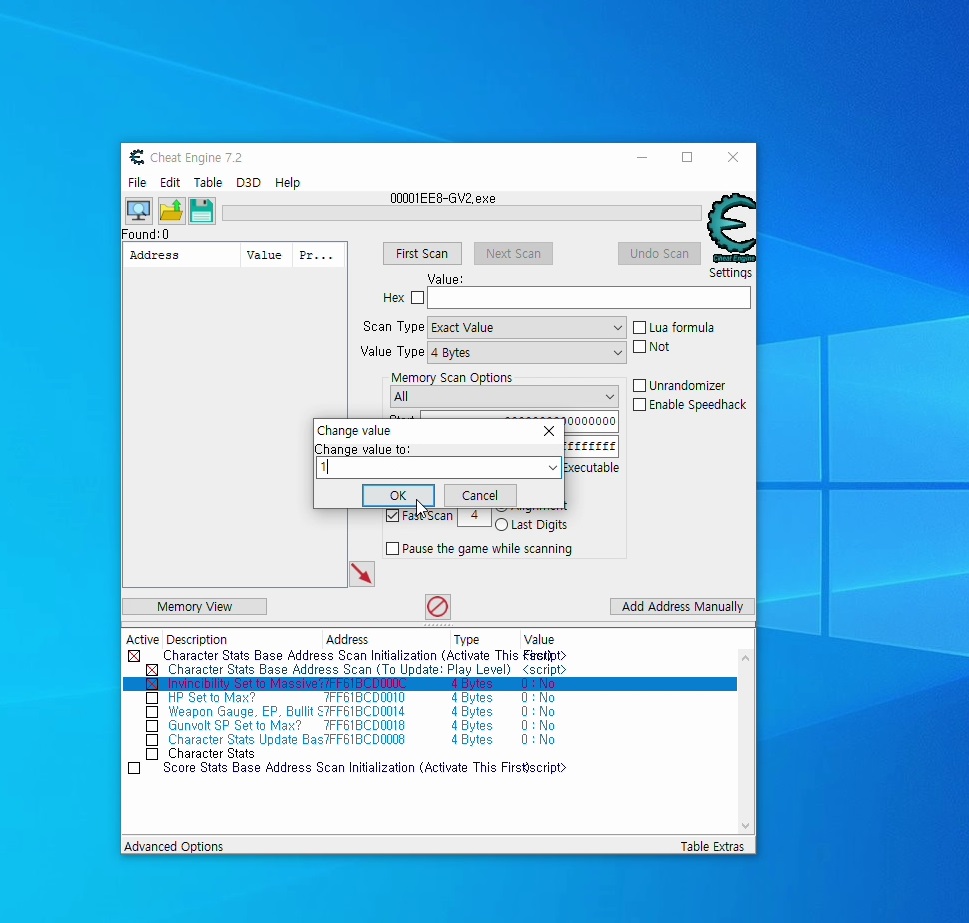The image size is (969, 923).
Task: Open the process list computer icon
Action: click(x=138, y=211)
